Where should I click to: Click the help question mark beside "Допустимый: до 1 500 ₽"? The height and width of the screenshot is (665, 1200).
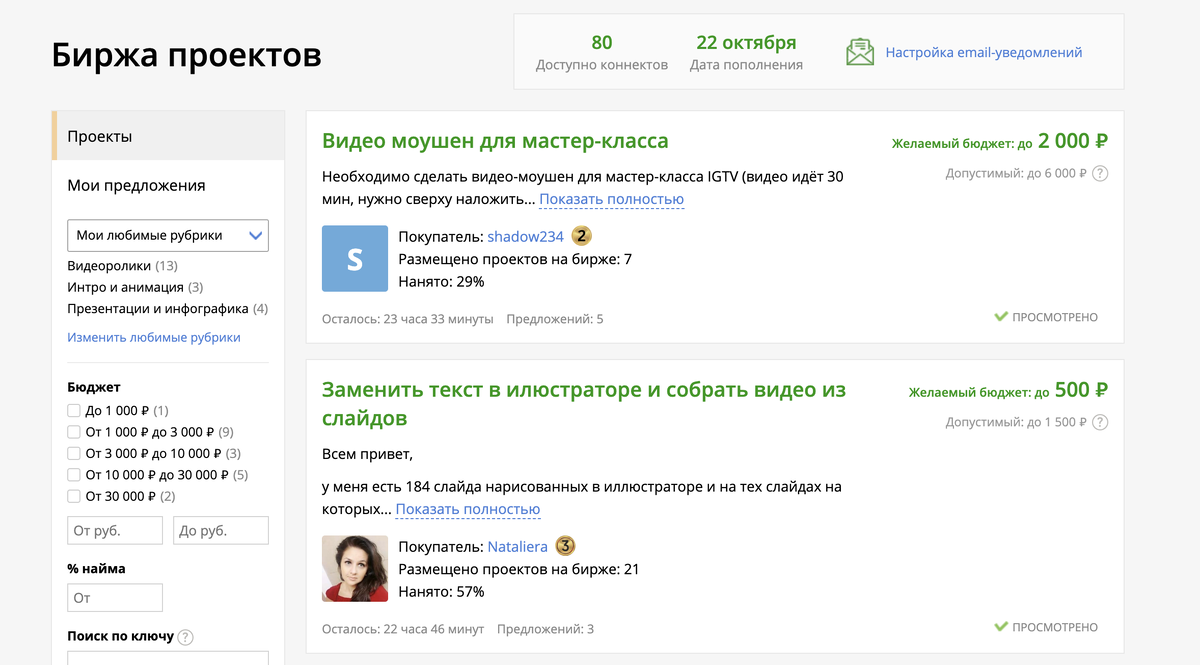pyautogui.click(x=1100, y=422)
